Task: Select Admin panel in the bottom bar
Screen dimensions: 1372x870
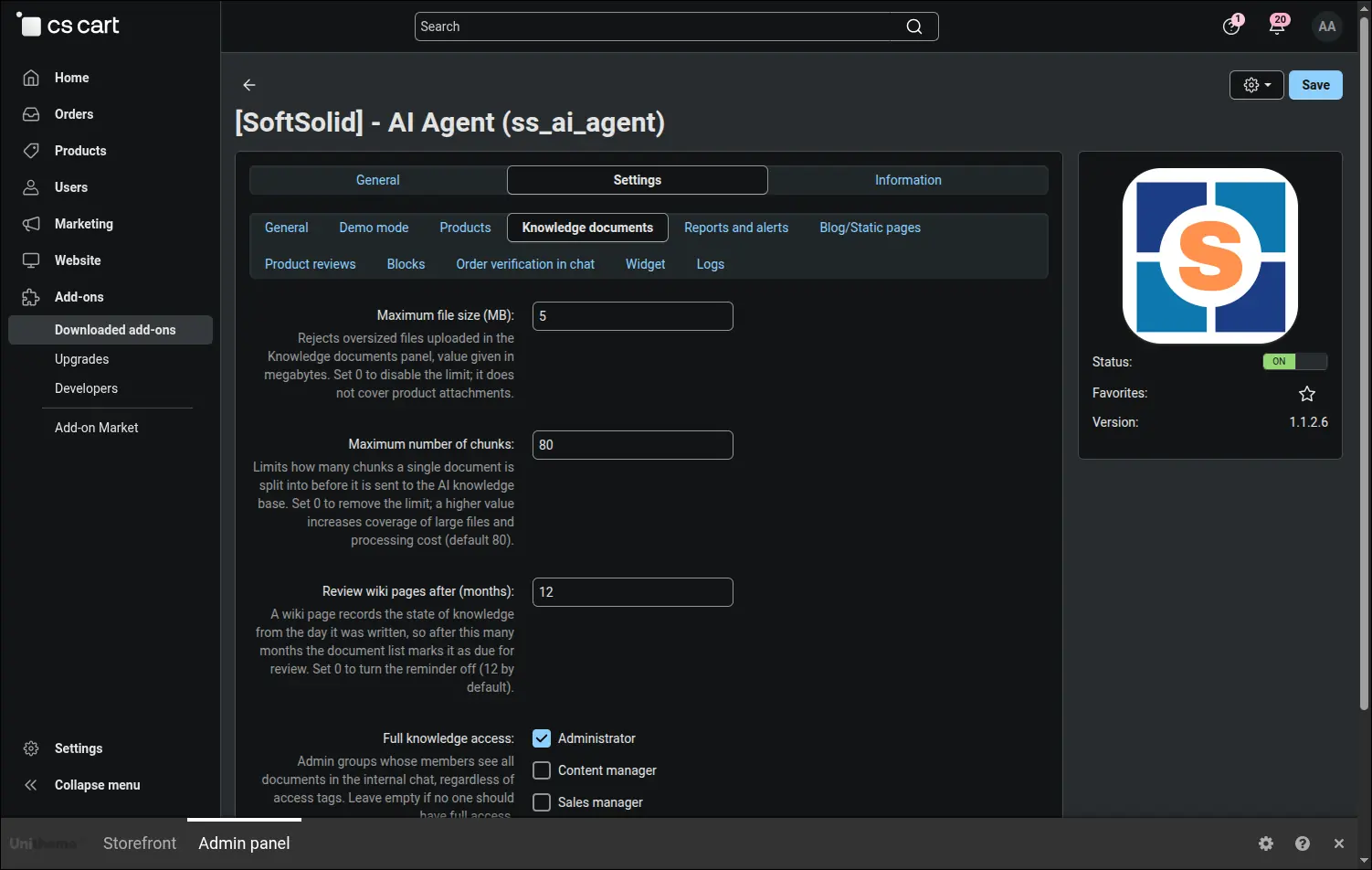Action: (244, 843)
